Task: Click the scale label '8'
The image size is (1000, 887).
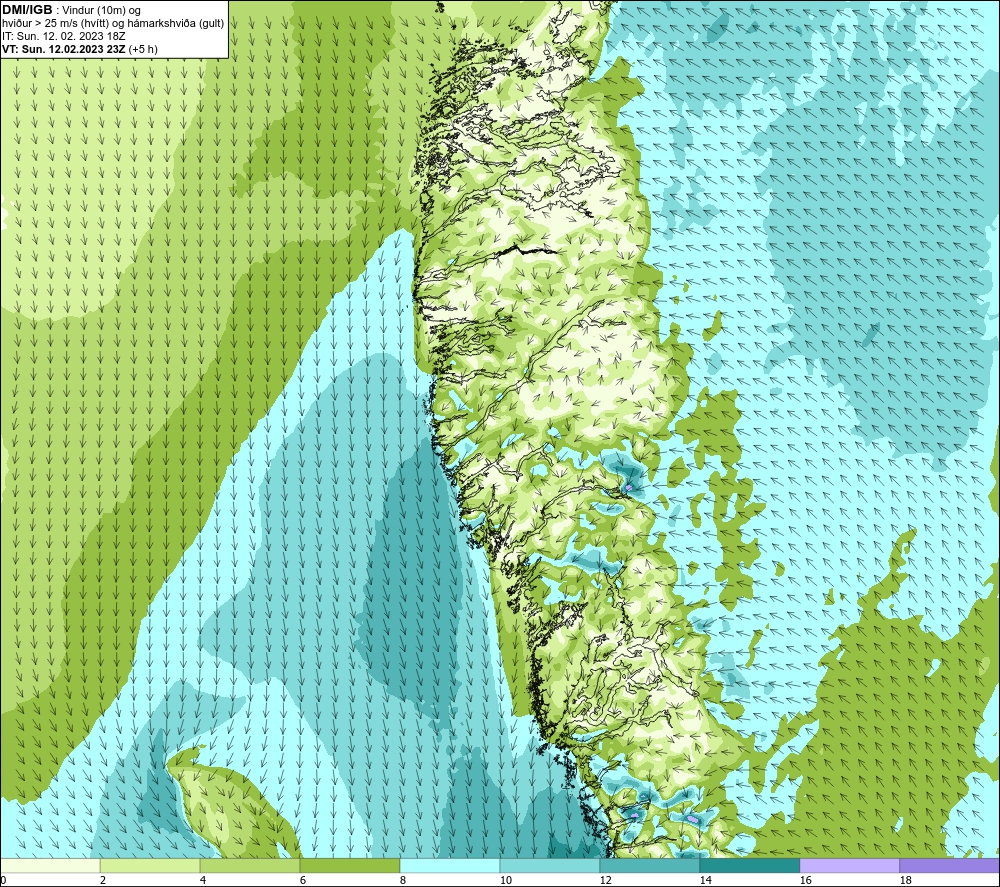Action: [402, 880]
